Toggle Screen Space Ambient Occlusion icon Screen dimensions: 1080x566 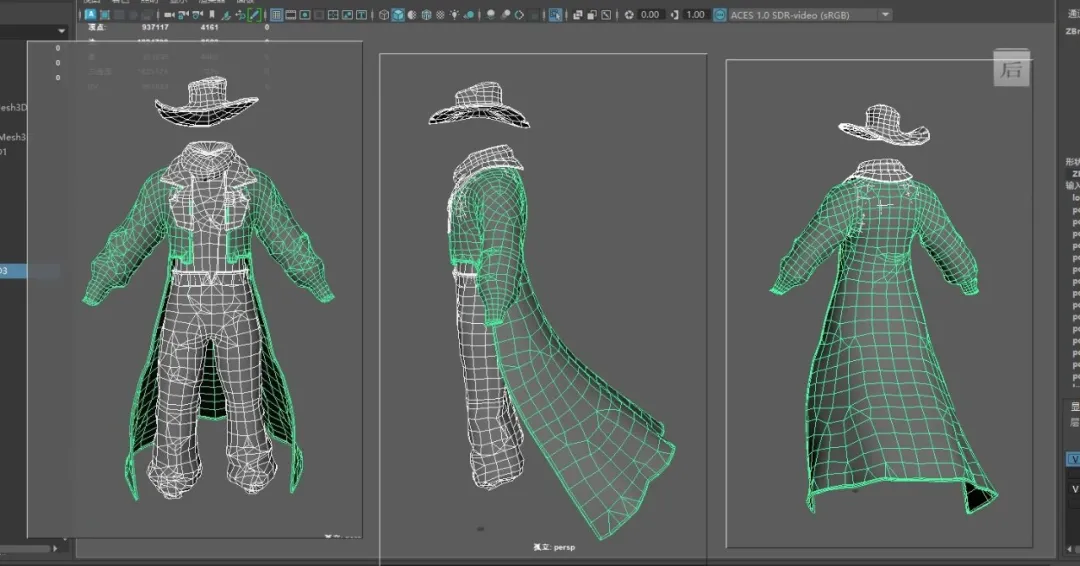click(x=490, y=14)
